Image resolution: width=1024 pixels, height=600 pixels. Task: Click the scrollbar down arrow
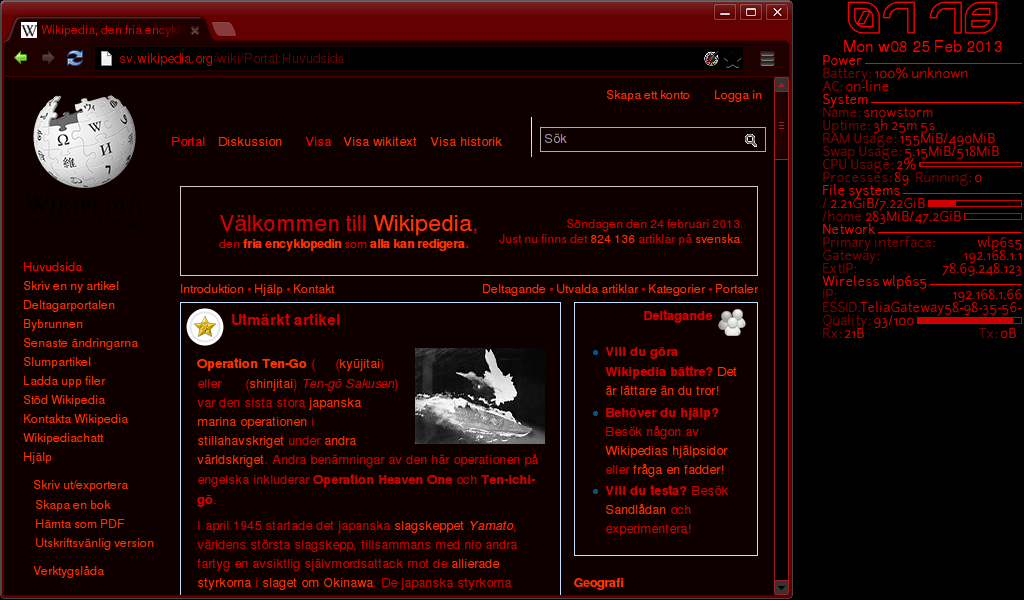(x=781, y=588)
